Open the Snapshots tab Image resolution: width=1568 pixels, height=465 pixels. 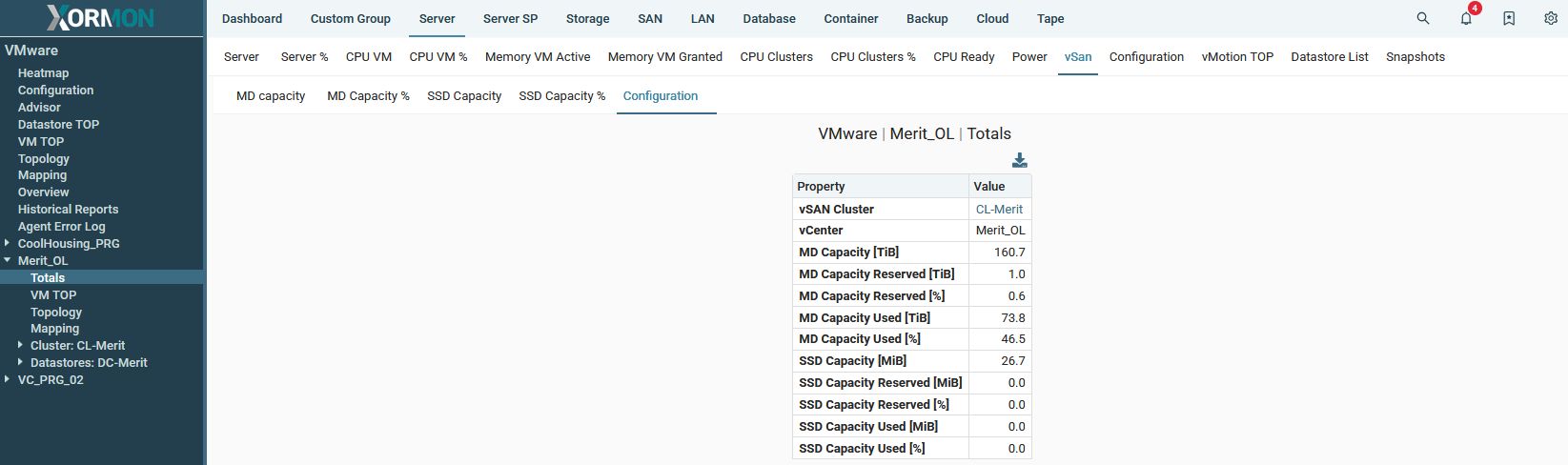(x=1415, y=56)
